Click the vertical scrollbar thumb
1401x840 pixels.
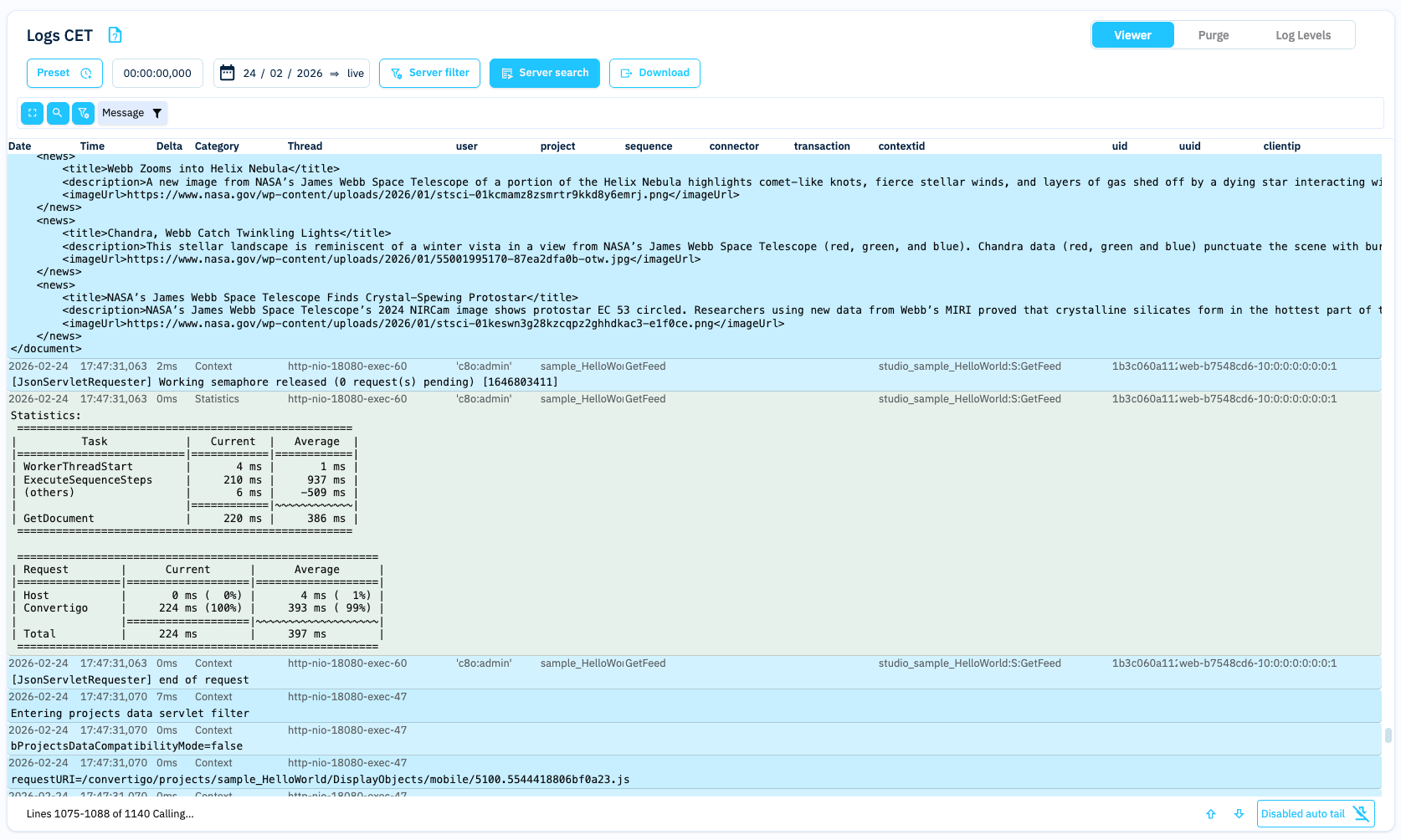[x=1388, y=735]
